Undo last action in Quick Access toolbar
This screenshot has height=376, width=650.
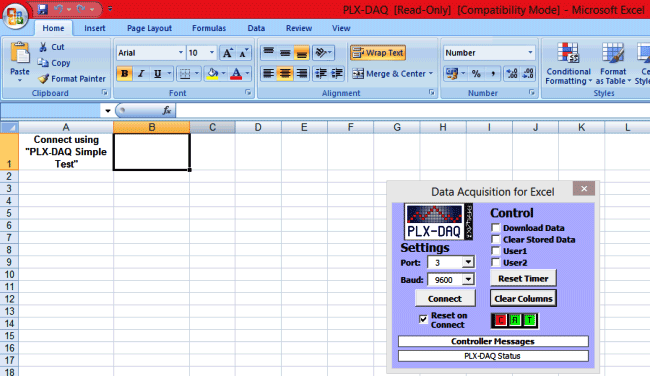coord(58,9)
